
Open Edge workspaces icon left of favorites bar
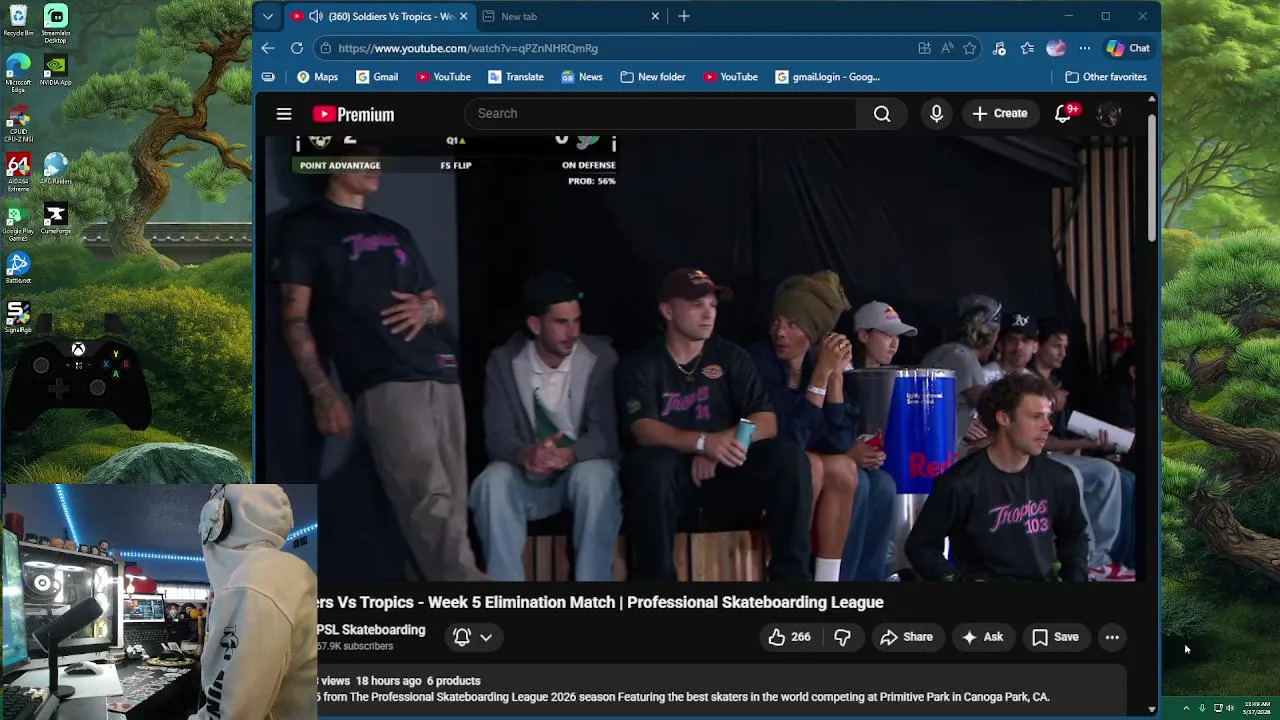tap(268, 77)
